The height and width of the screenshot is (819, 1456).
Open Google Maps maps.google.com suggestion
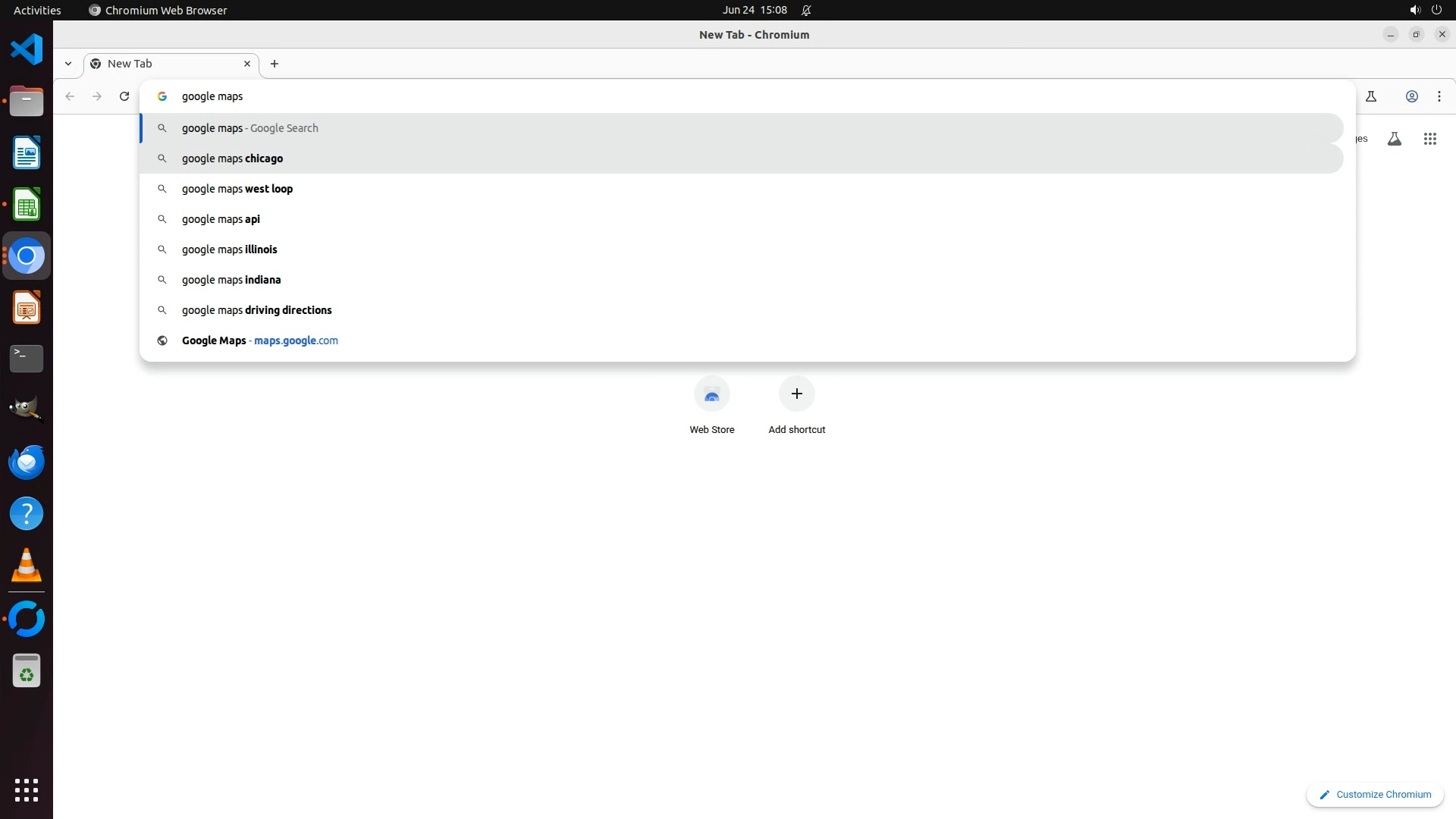(x=259, y=340)
